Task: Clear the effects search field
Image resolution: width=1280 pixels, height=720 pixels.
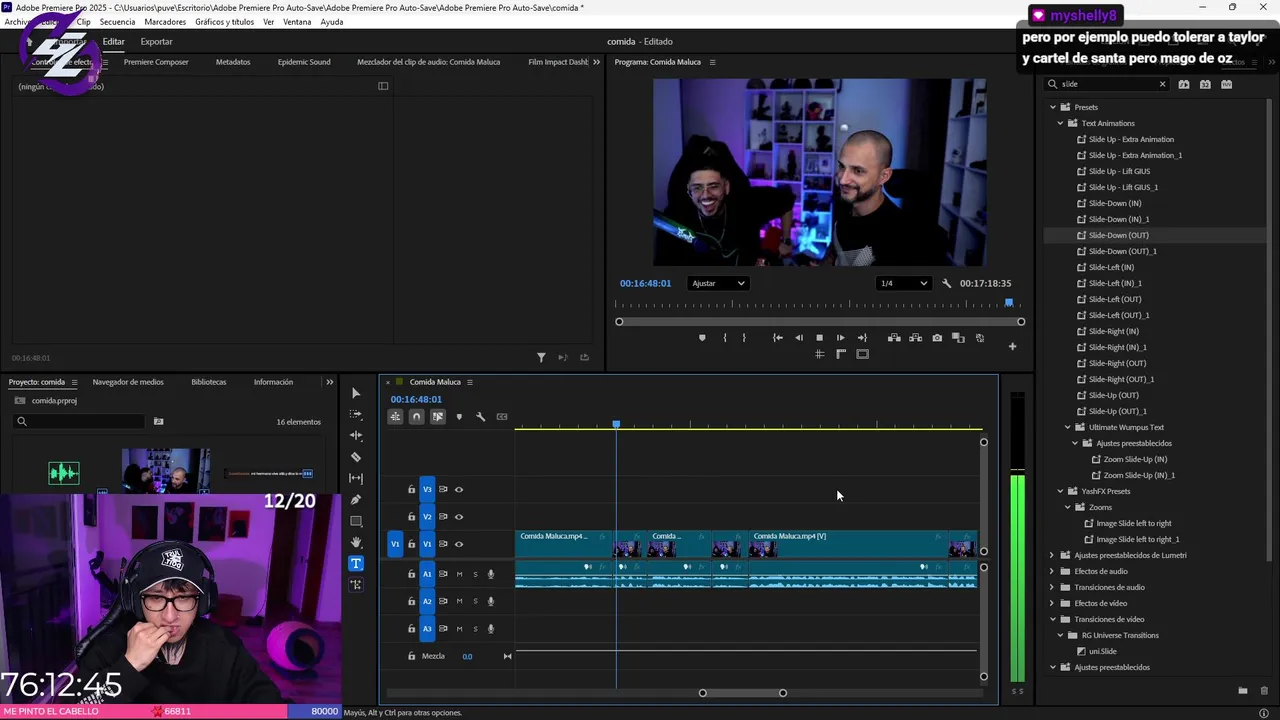Action: 1162,85
